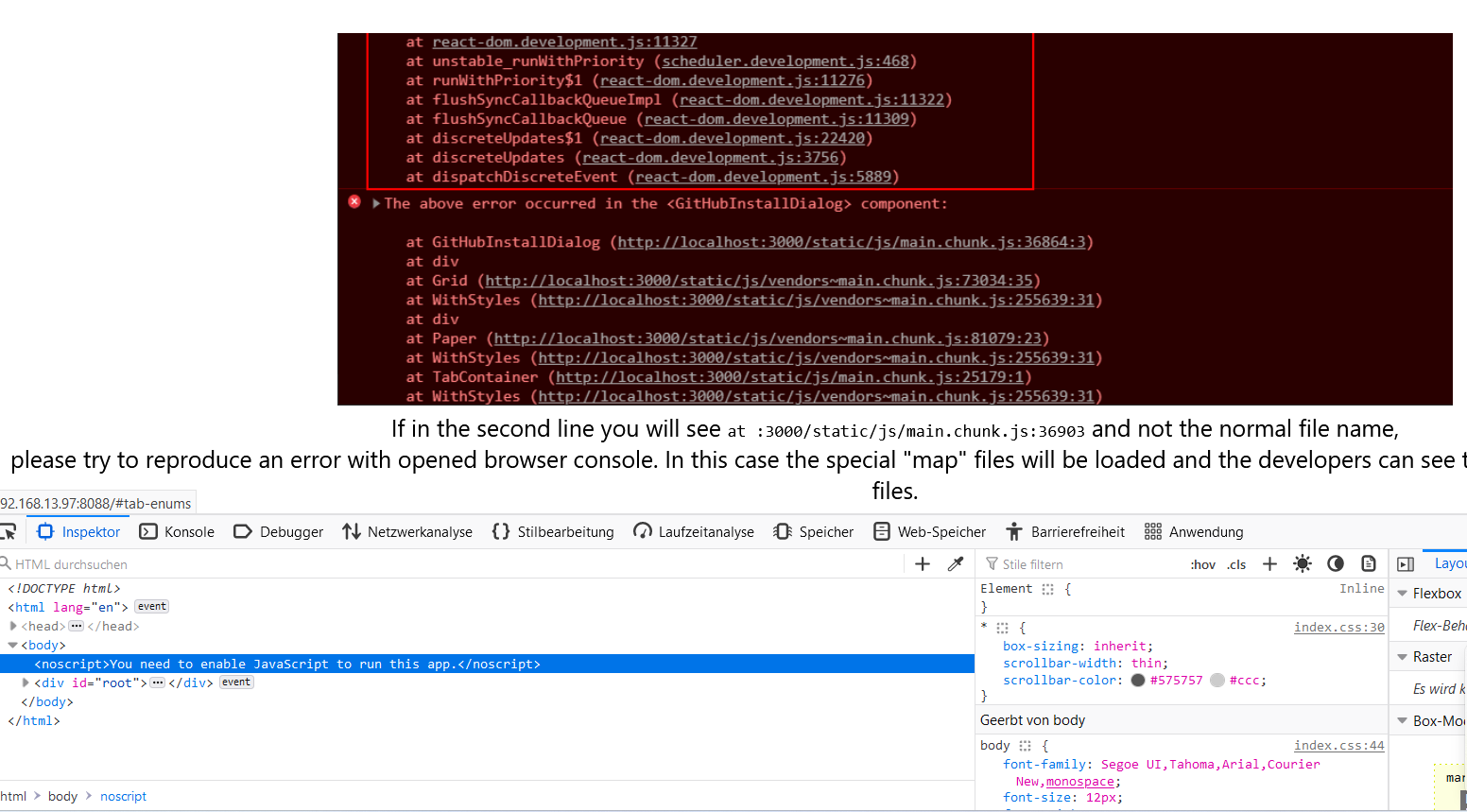Click the filter funnel icon beside Stile filtern

(992, 564)
